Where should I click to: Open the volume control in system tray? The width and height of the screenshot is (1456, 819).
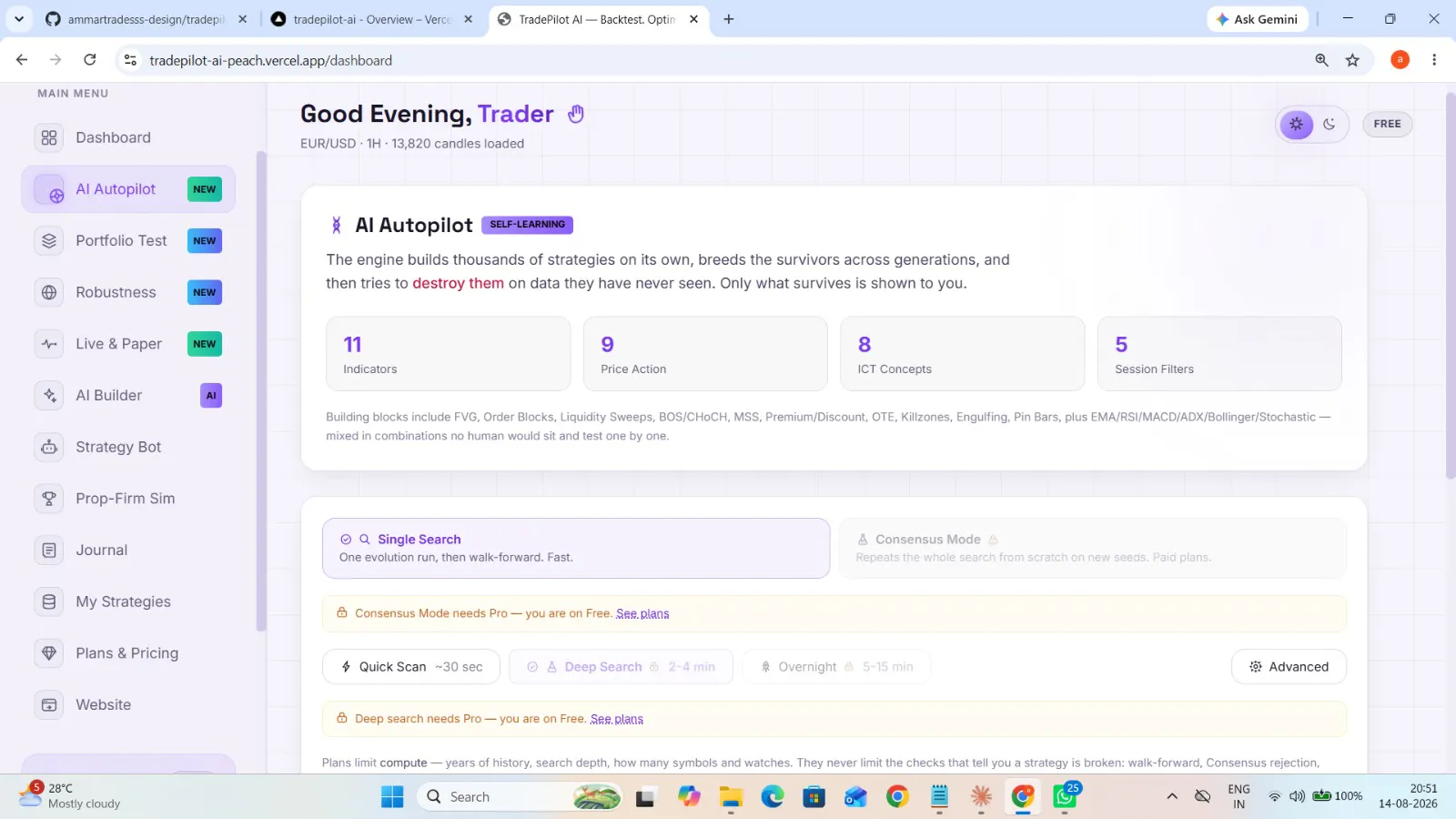click(1297, 797)
